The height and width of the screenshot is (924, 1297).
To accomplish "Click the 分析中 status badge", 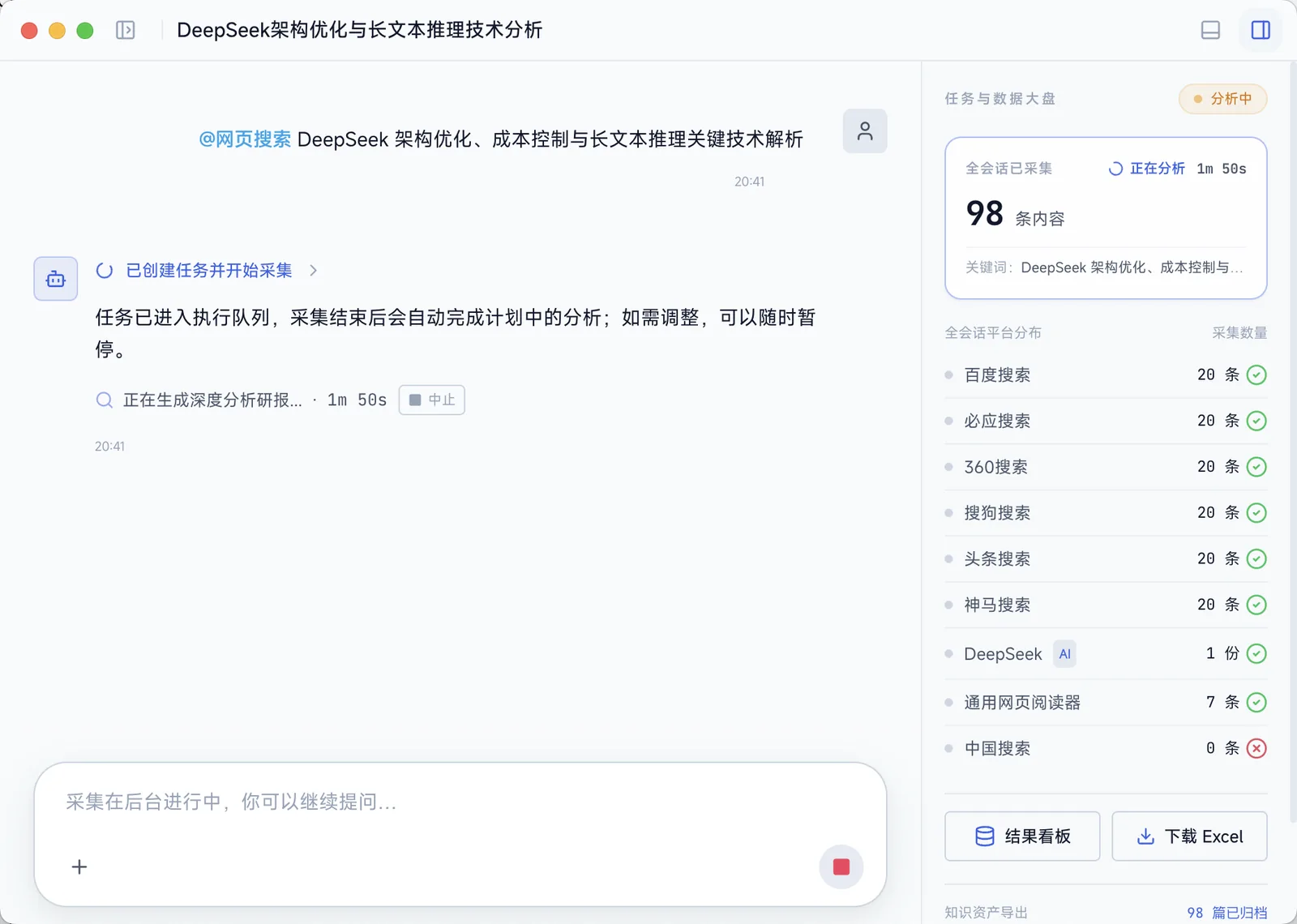I will click(x=1222, y=99).
